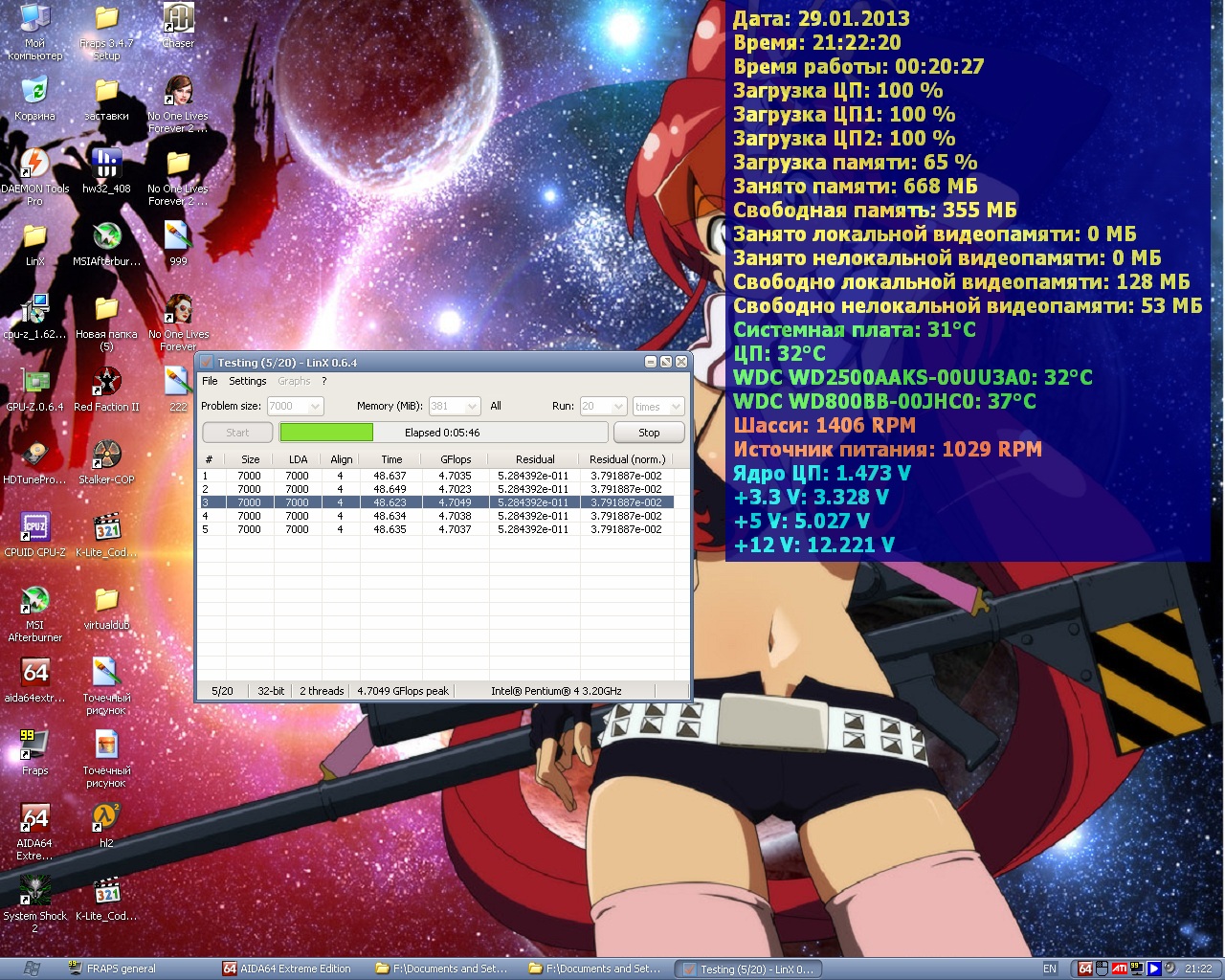Screen dimensions: 1225x980
Task: Select the hw32_408 desktop icon
Action: coord(106,171)
